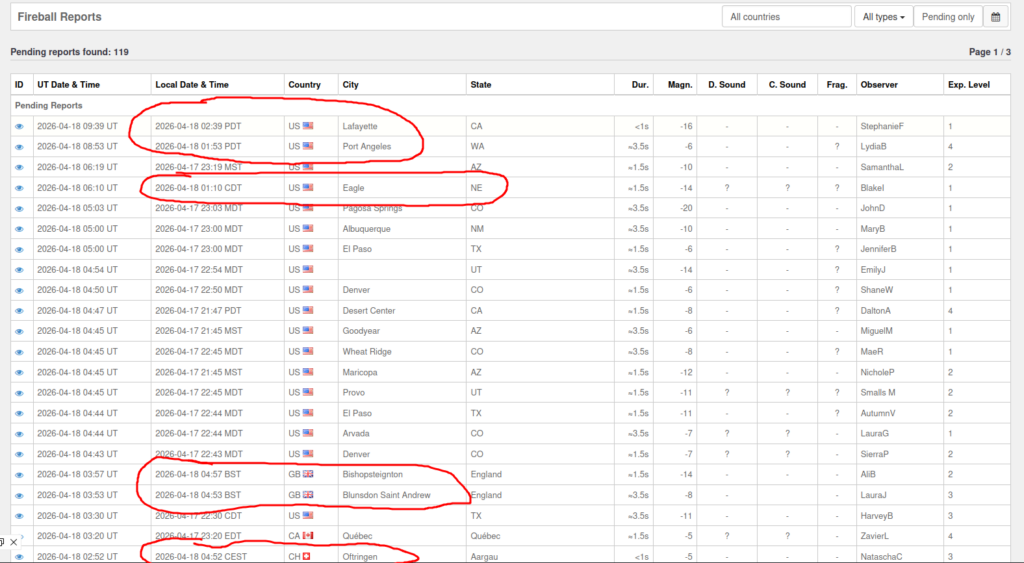This screenshot has width=1024, height=563.
Task: Click the Exp. Level column header
Action: (x=968, y=85)
